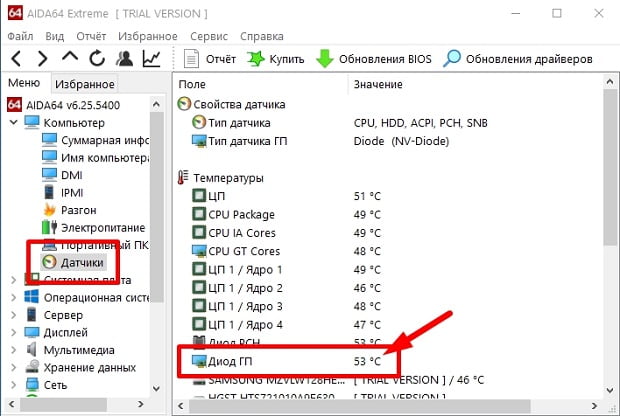The image size is (620, 416).
Task: Click the Windows logo Операционная система icon
Action: click(x=32, y=297)
